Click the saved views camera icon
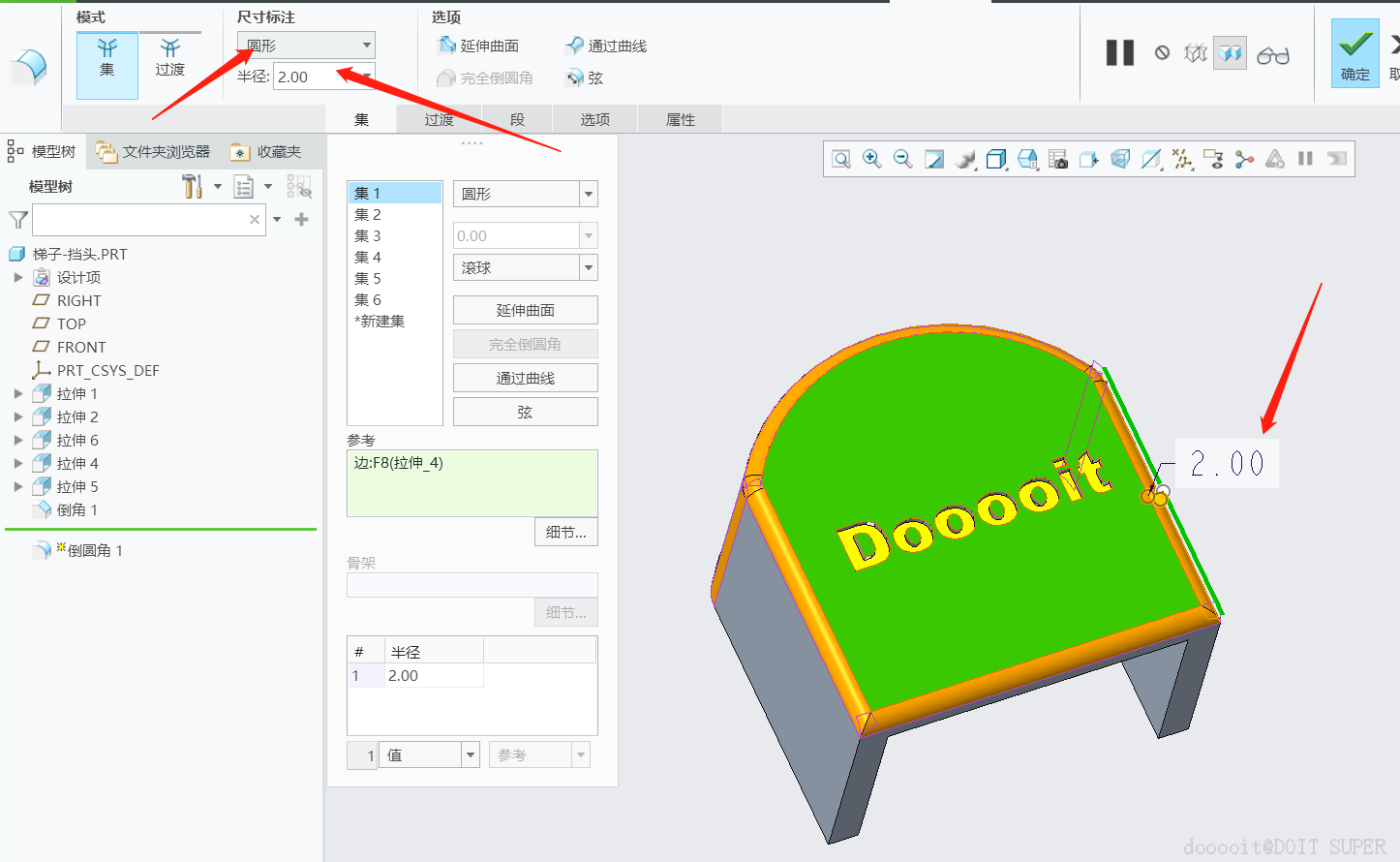Viewport: 1400px width, 862px height. click(x=1058, y=159)
